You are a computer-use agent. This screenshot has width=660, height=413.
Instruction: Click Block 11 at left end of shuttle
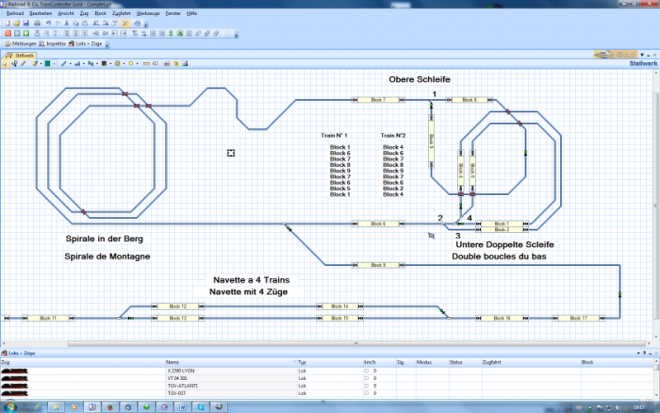point(48,318)
